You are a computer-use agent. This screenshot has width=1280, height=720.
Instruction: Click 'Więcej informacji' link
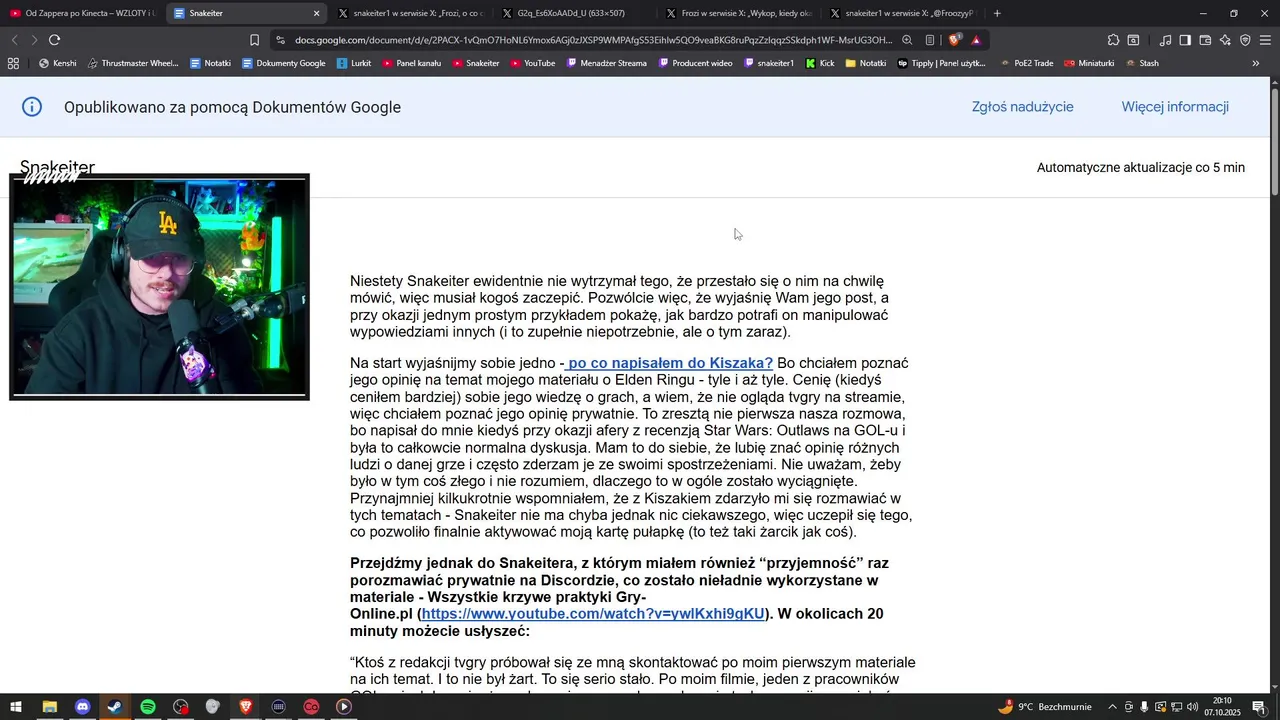pyautogui.click(x=1175, y=107)
